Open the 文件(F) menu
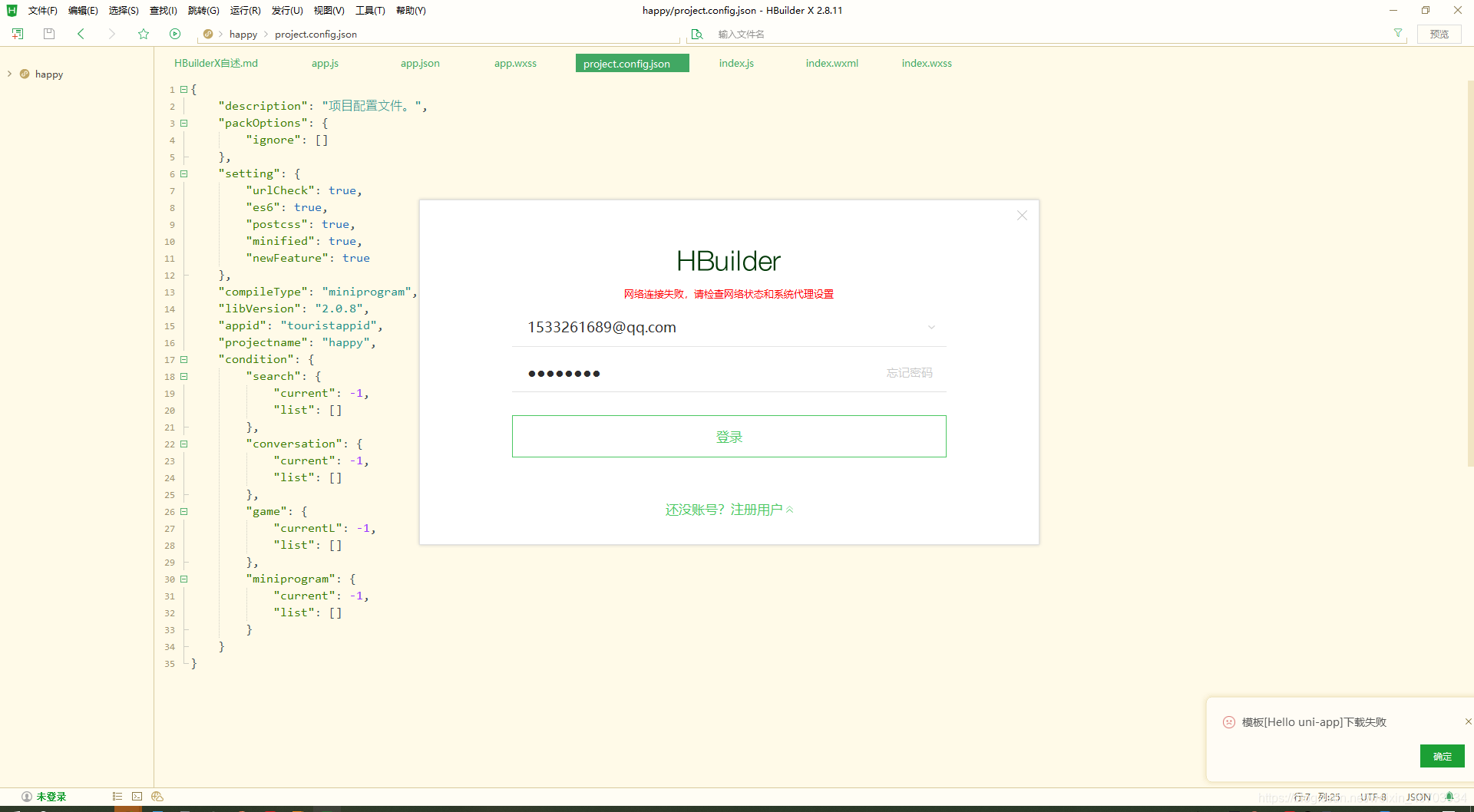Image resolution: width=1474 pixels, height=812 pixels. point(43,11)
